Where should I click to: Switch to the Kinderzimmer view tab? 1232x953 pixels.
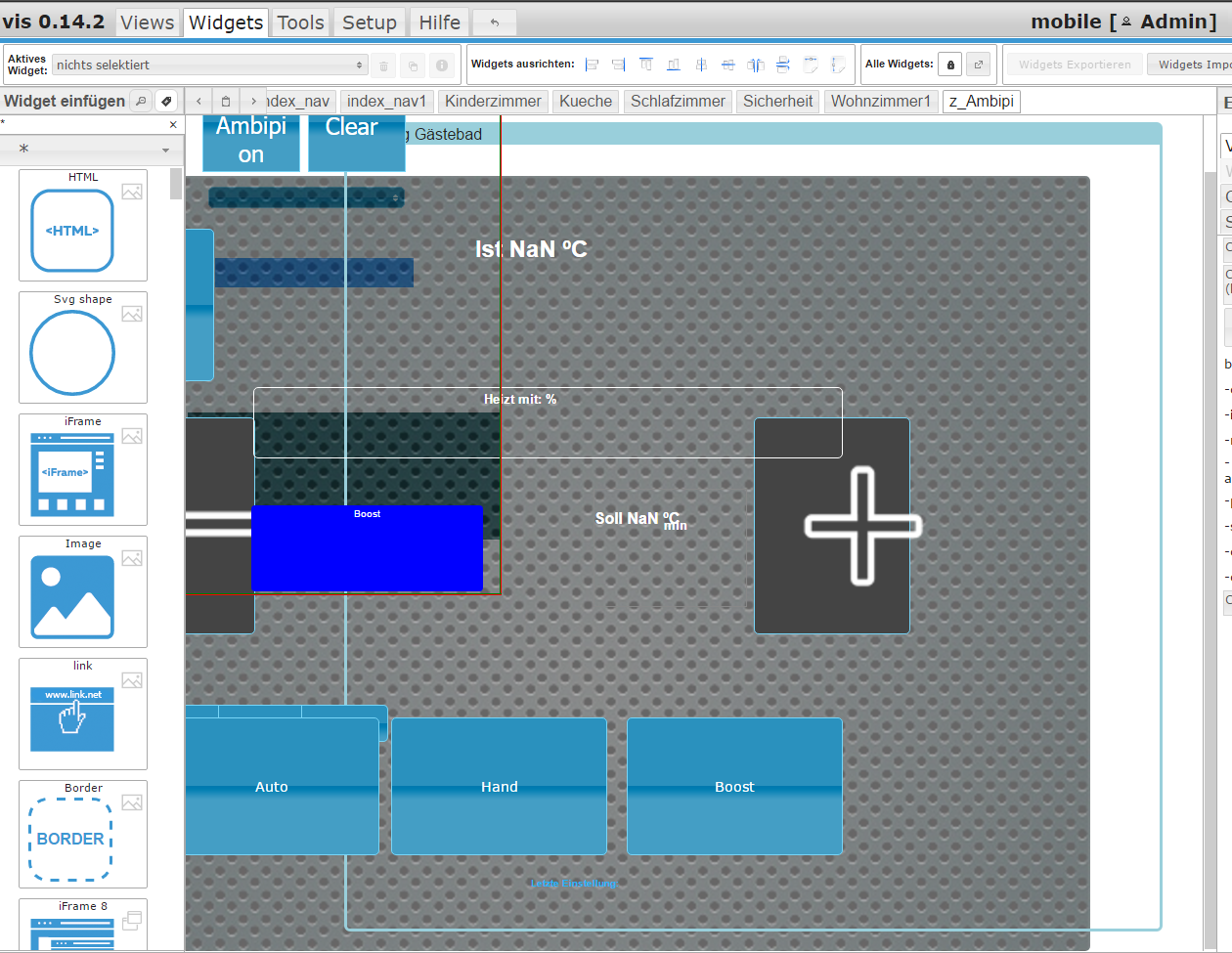[x=493, y=101]
